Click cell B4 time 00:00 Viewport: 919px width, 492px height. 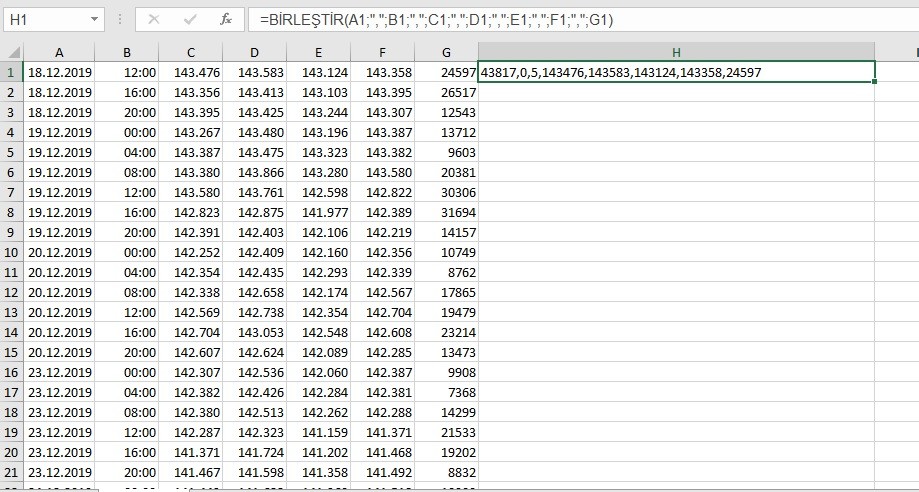[x=127, y=133]
